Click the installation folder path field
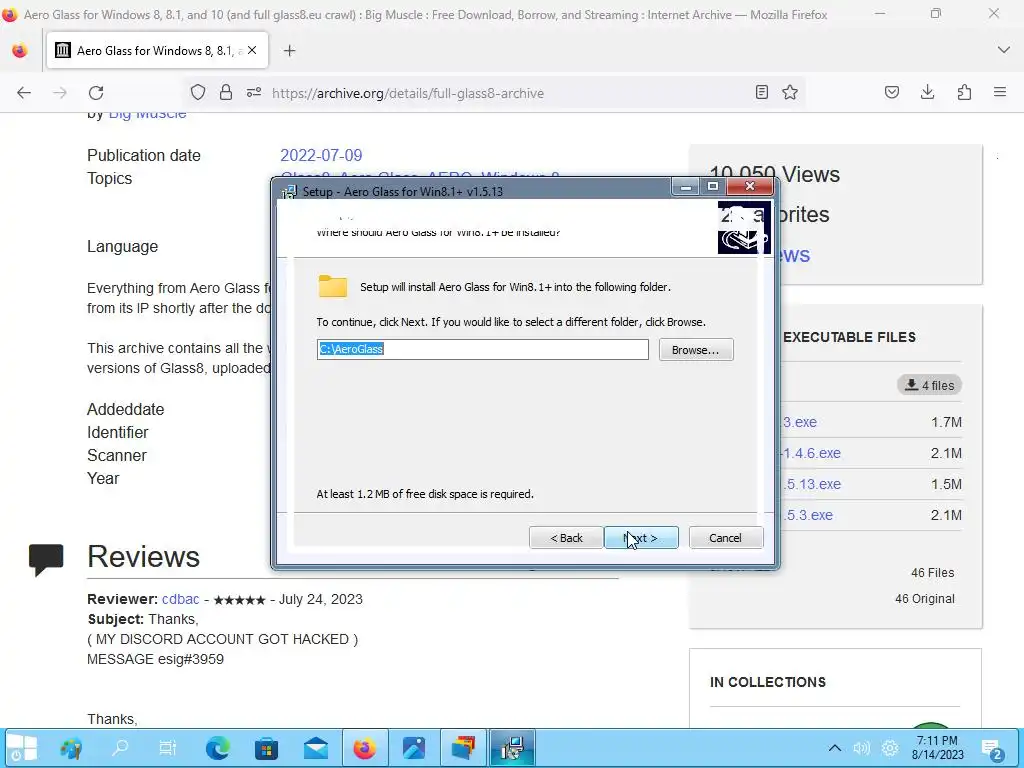The height and width of the screenshot is (768, 1024). (483, 349)
